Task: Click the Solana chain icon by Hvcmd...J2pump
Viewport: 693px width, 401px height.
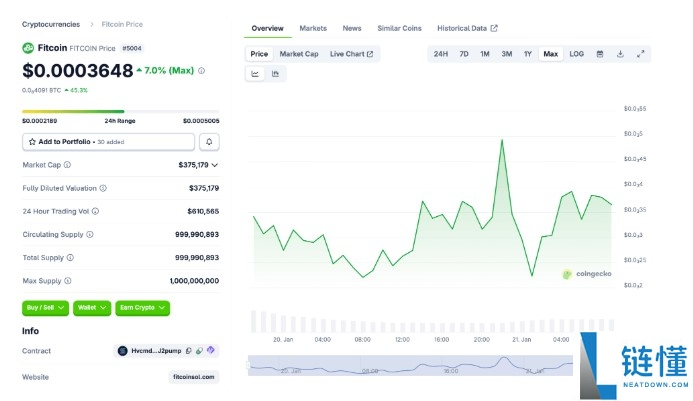Action: pos(122,351)
